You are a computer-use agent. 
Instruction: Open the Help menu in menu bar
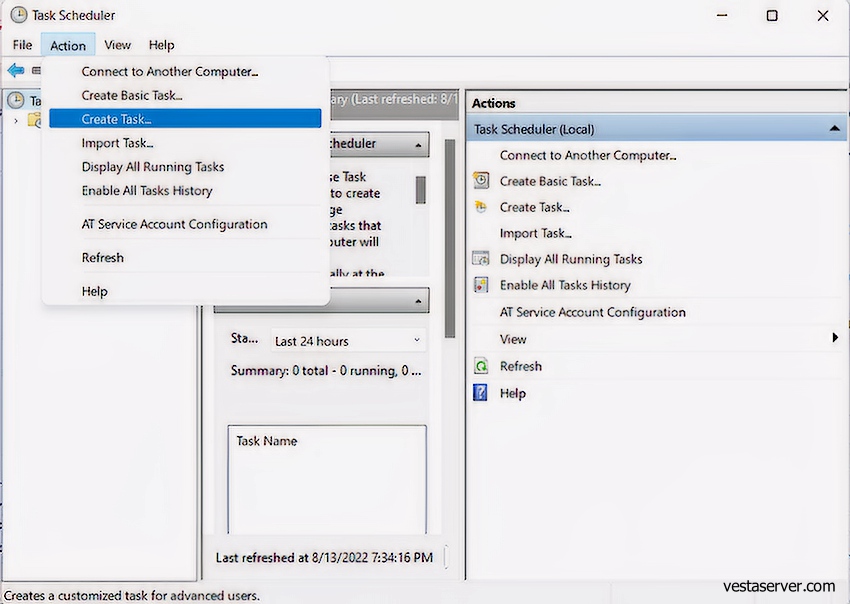[162, 45]
